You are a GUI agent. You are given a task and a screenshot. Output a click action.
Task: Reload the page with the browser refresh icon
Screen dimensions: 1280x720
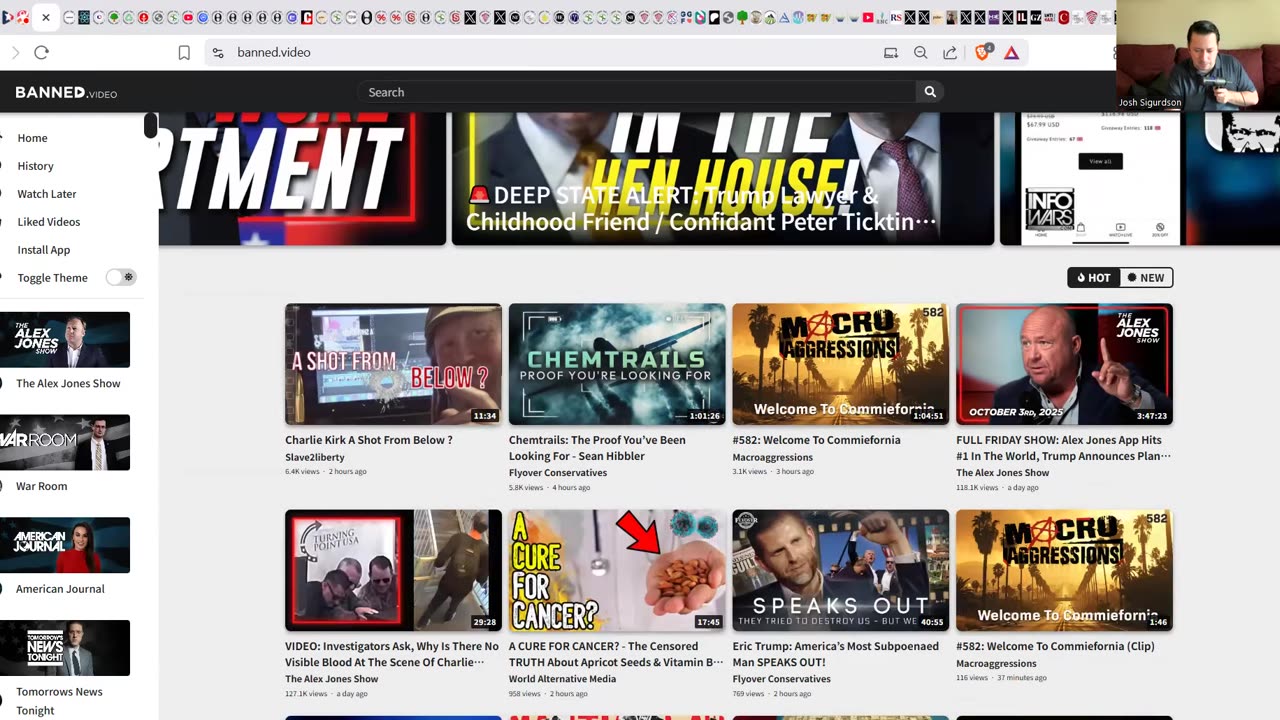coord(41,52)
